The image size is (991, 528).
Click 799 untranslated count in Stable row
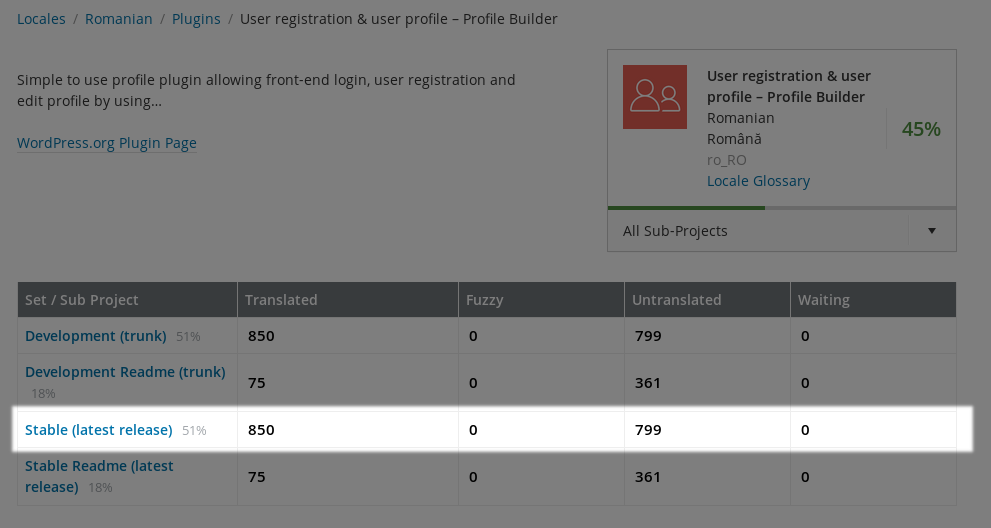[648, 430]
